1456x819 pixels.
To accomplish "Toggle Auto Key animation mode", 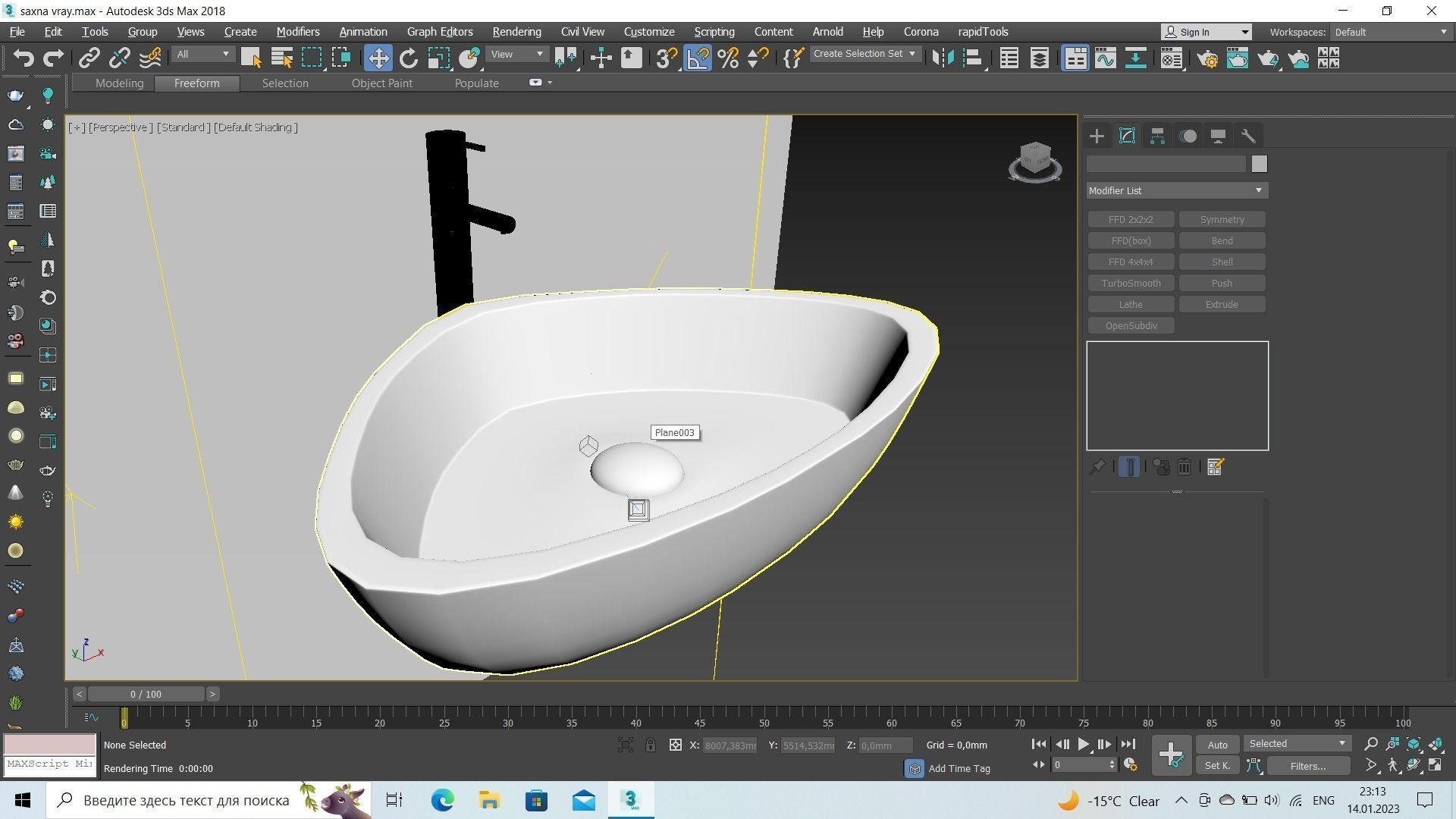I will tap(1217, 745).
